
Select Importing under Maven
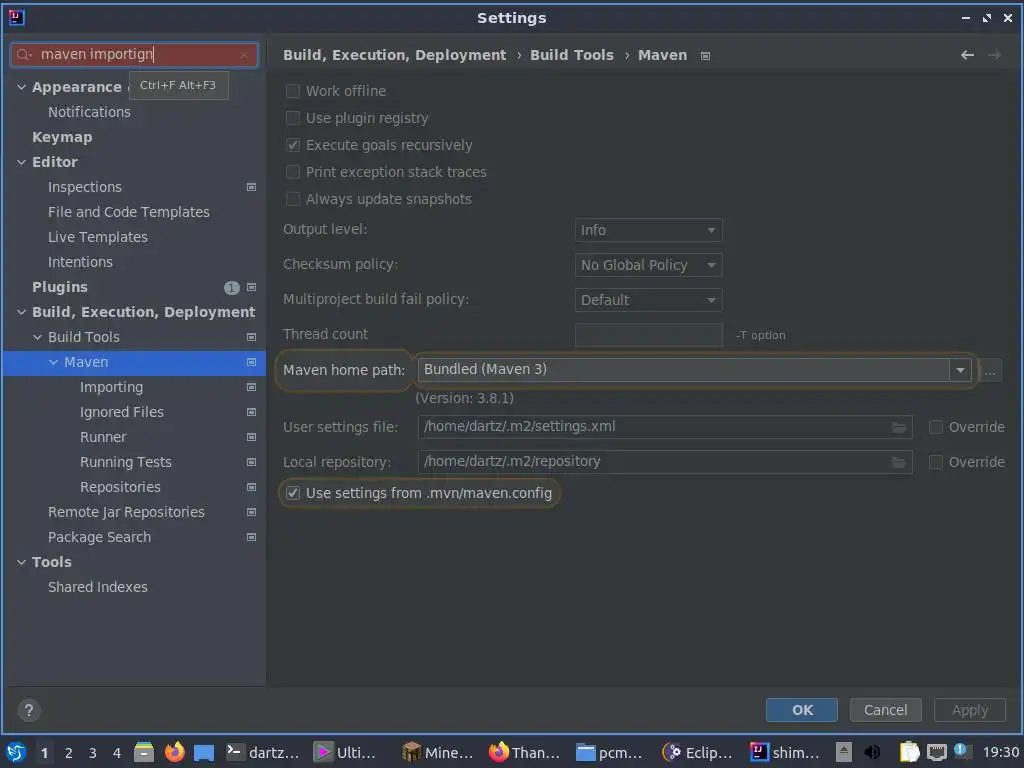tap(112, 387)
